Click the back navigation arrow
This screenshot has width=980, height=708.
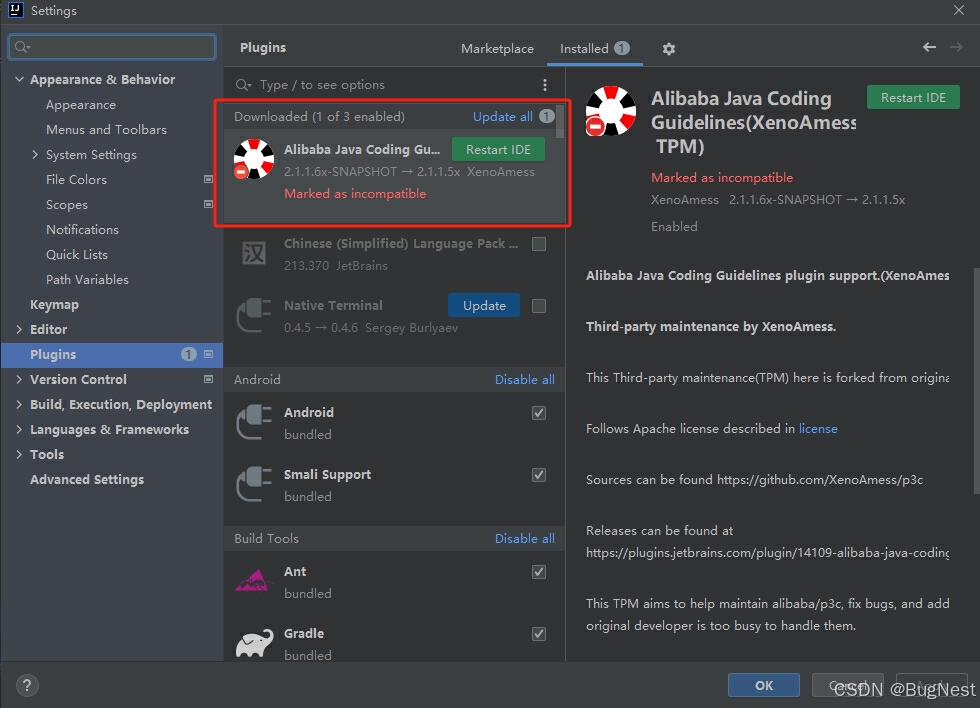[929, 47]
